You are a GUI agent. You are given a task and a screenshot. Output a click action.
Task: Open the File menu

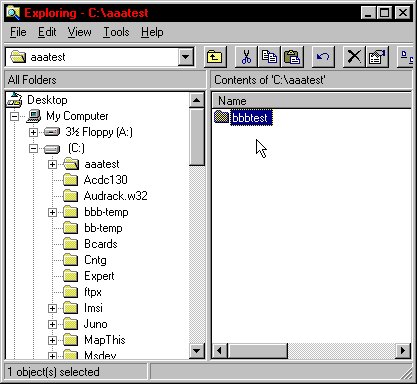point(18,32)
